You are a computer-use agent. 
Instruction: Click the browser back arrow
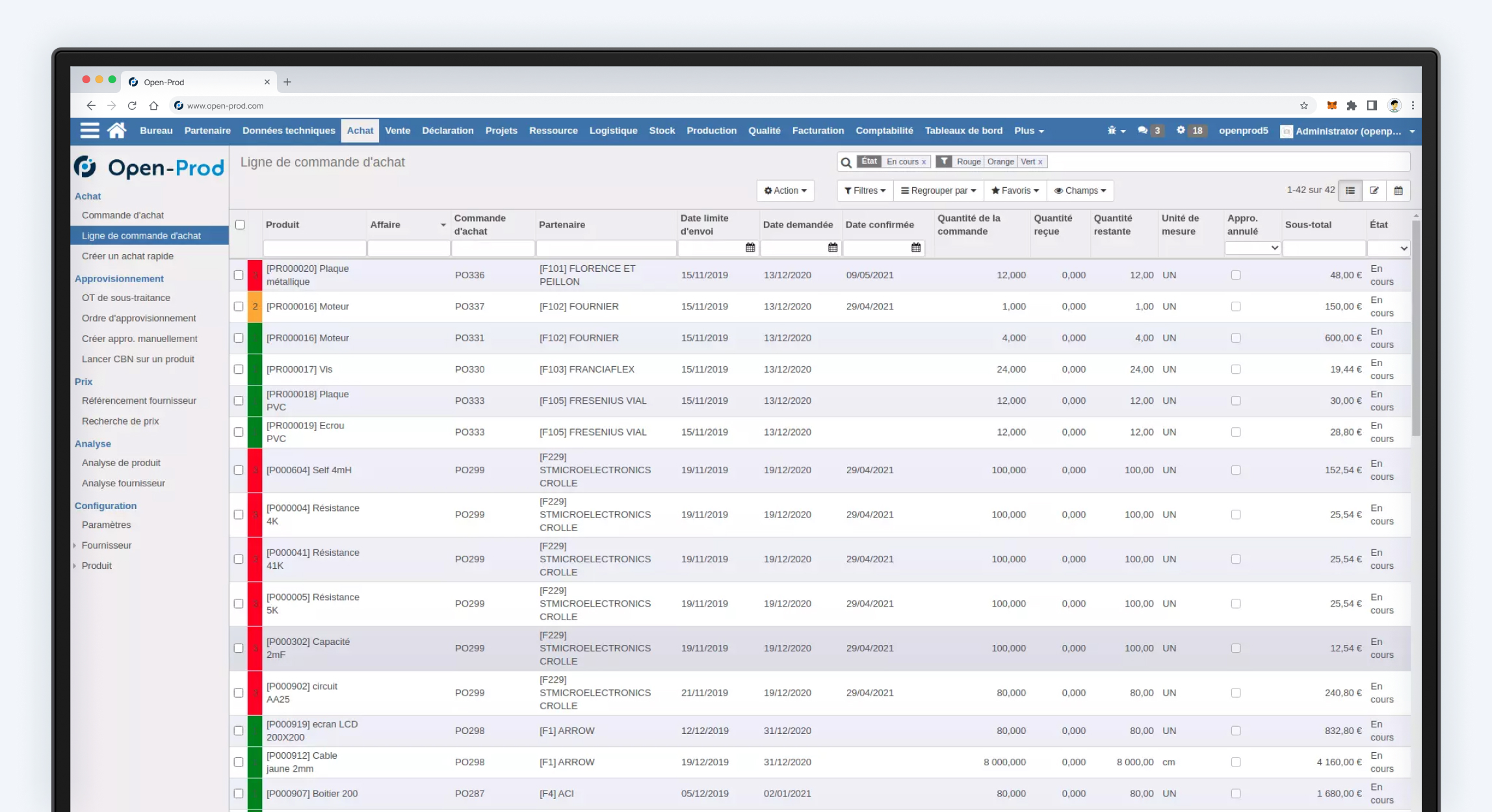click(91, 105)
